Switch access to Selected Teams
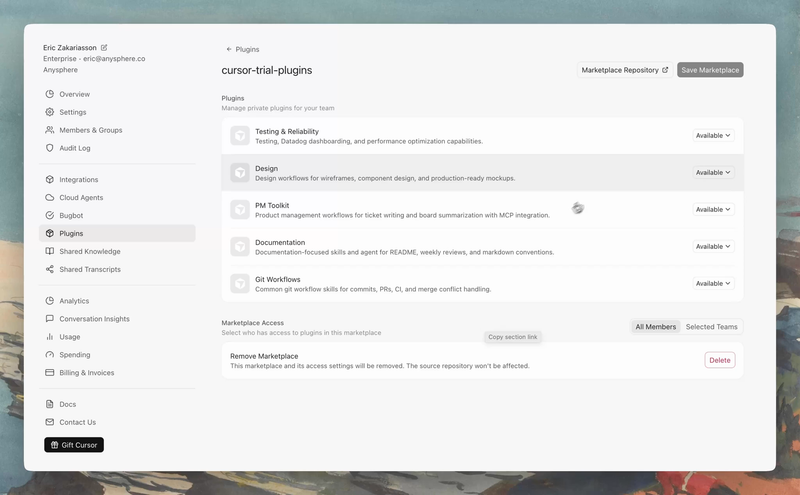The width and height of the screenshot is (800, 495). pos(711,327)
